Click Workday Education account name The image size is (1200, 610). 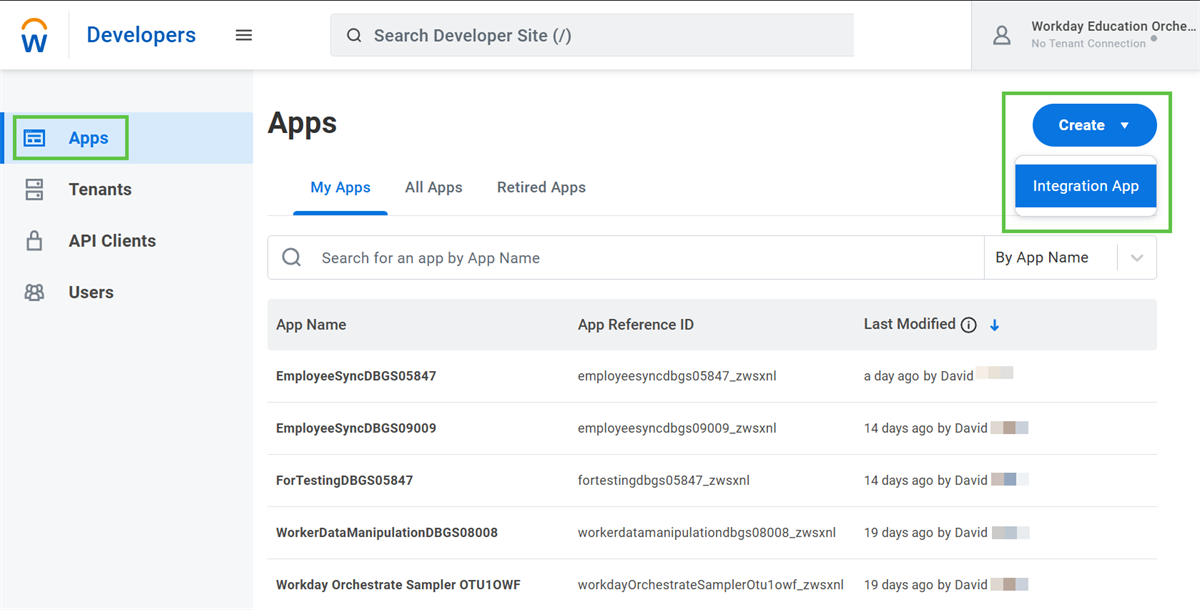(1113, 26)
